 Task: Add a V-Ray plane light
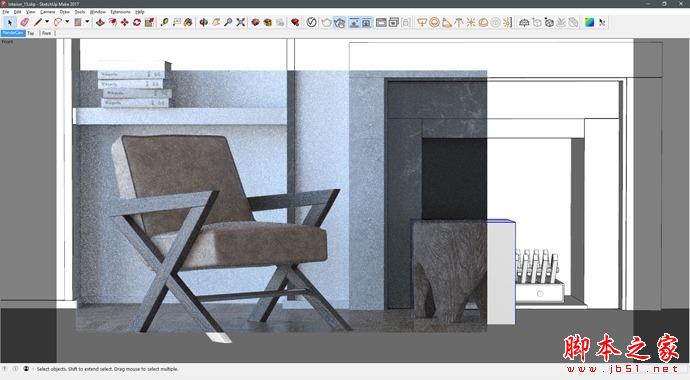[422, 22]
